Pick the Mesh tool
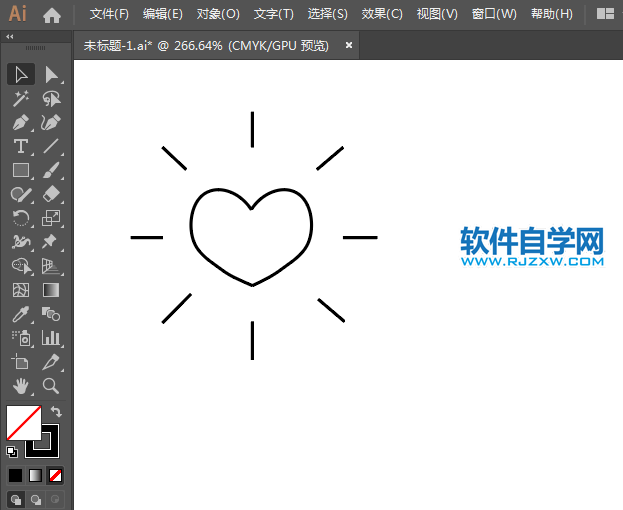Viewport: 623px width, 510px height. click(21, 290)
